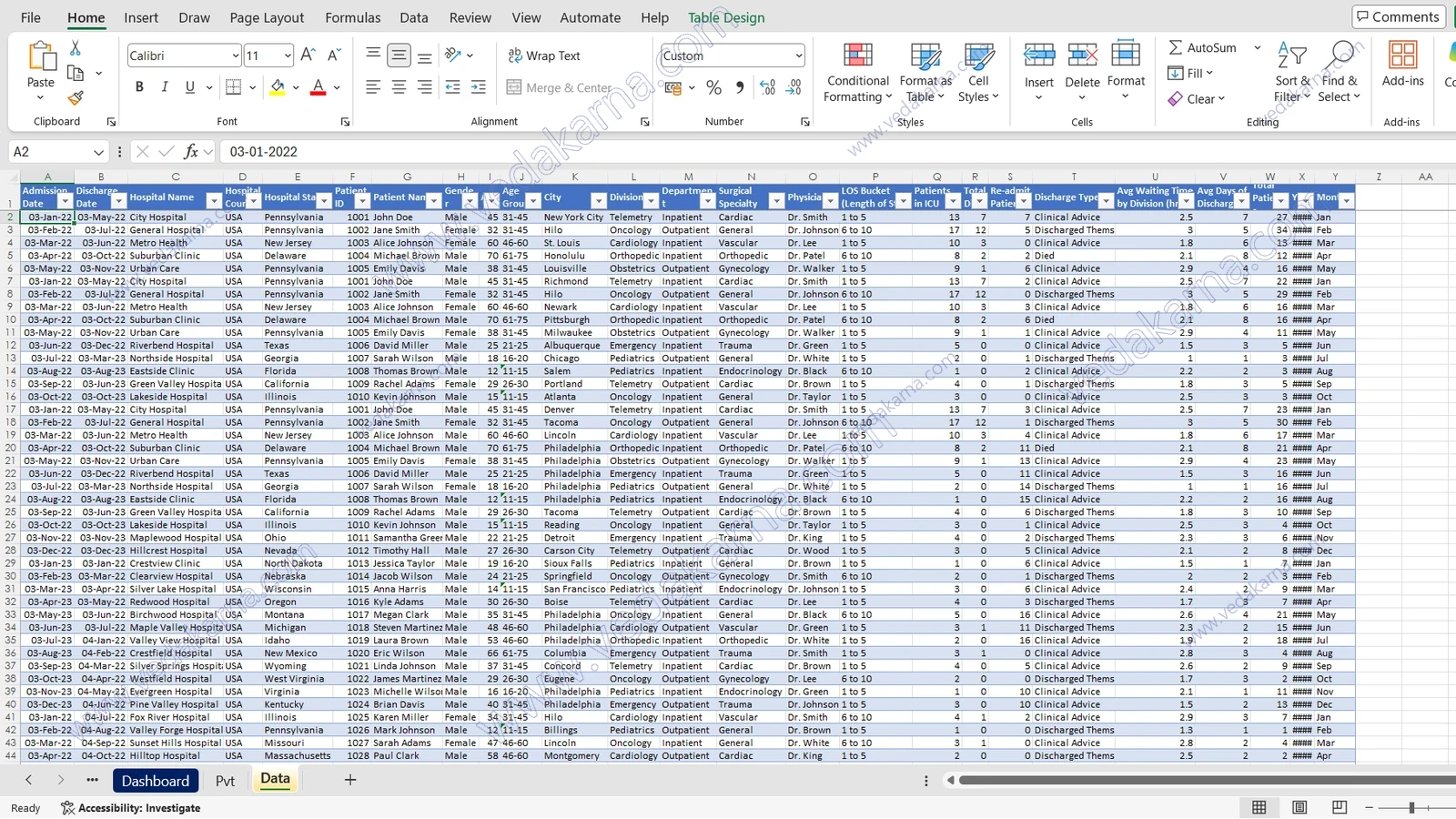1456x819 pixels.
Task: Open the City column filter dropdown
Action: 599,201
